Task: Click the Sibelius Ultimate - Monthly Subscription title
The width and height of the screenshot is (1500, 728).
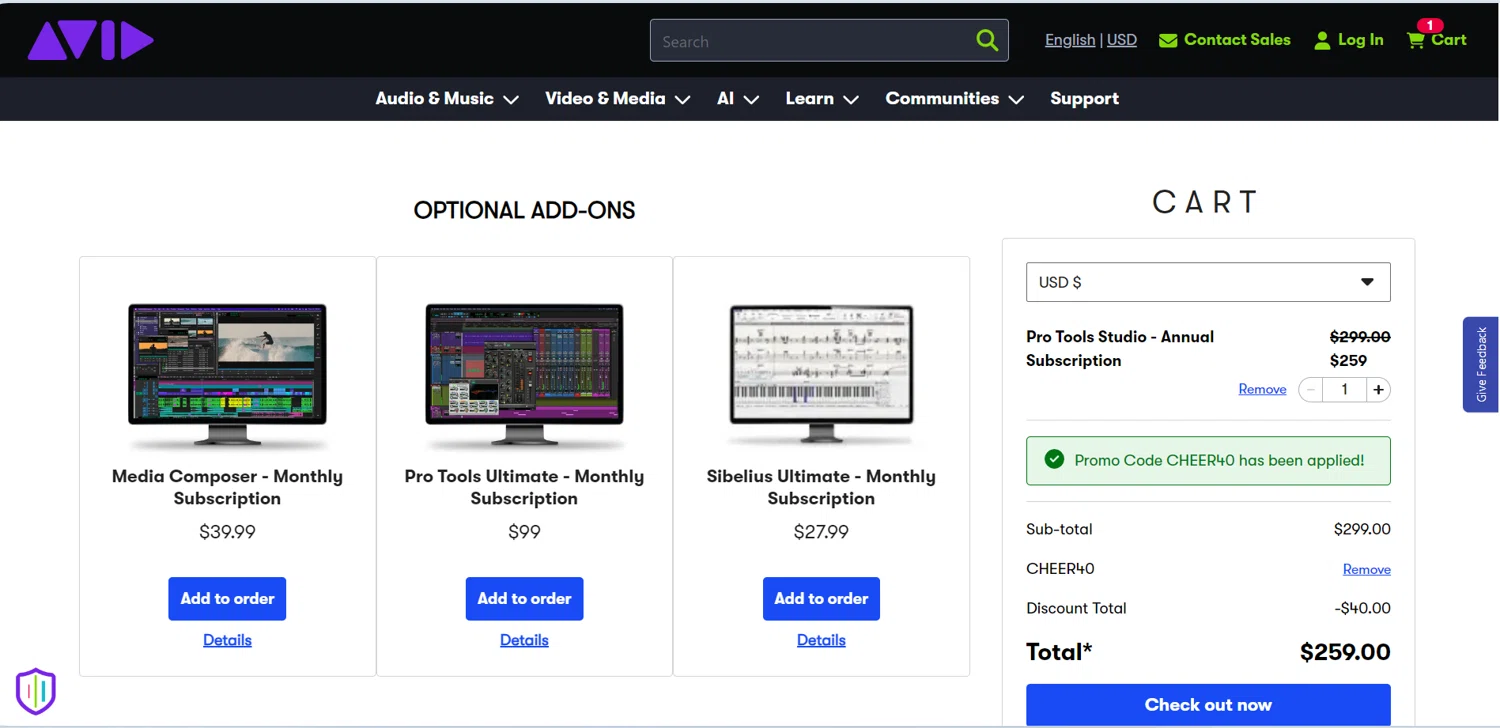Action: [x=821, y=487]
